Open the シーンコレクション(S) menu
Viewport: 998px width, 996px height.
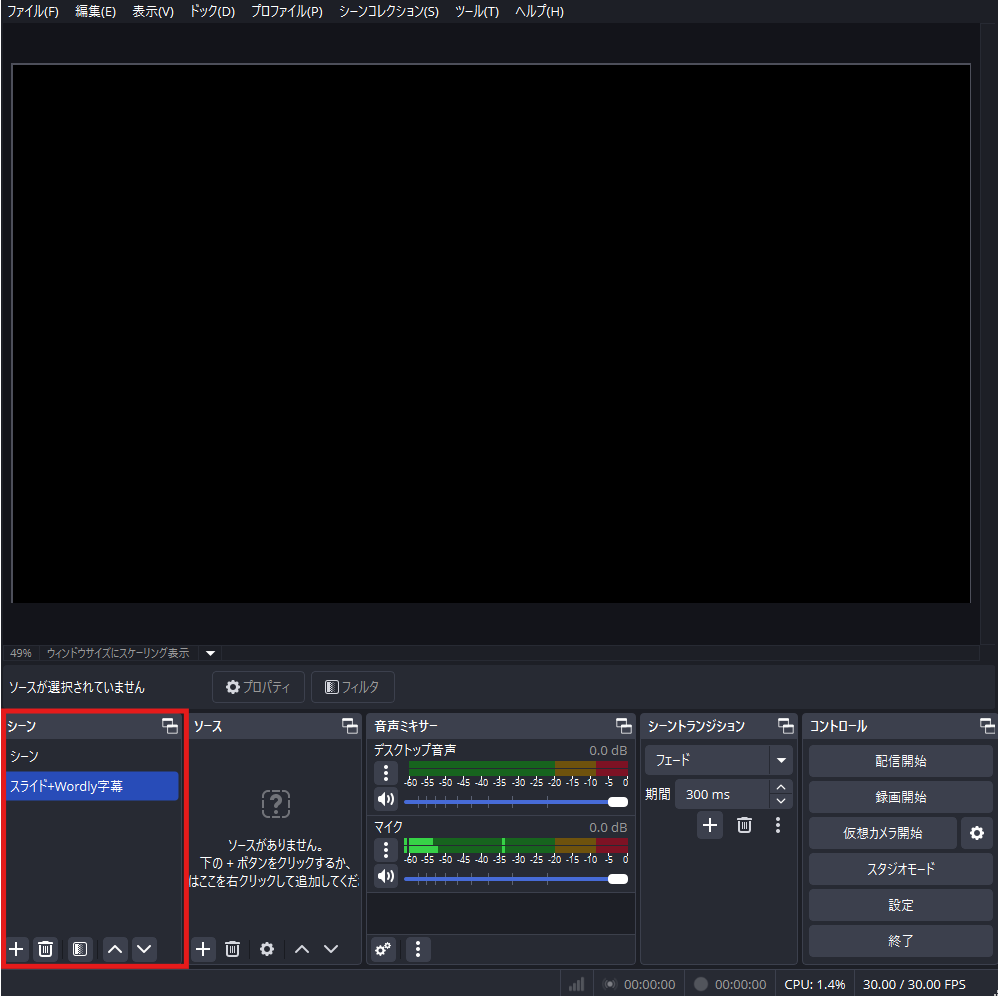tap(388, 11)
